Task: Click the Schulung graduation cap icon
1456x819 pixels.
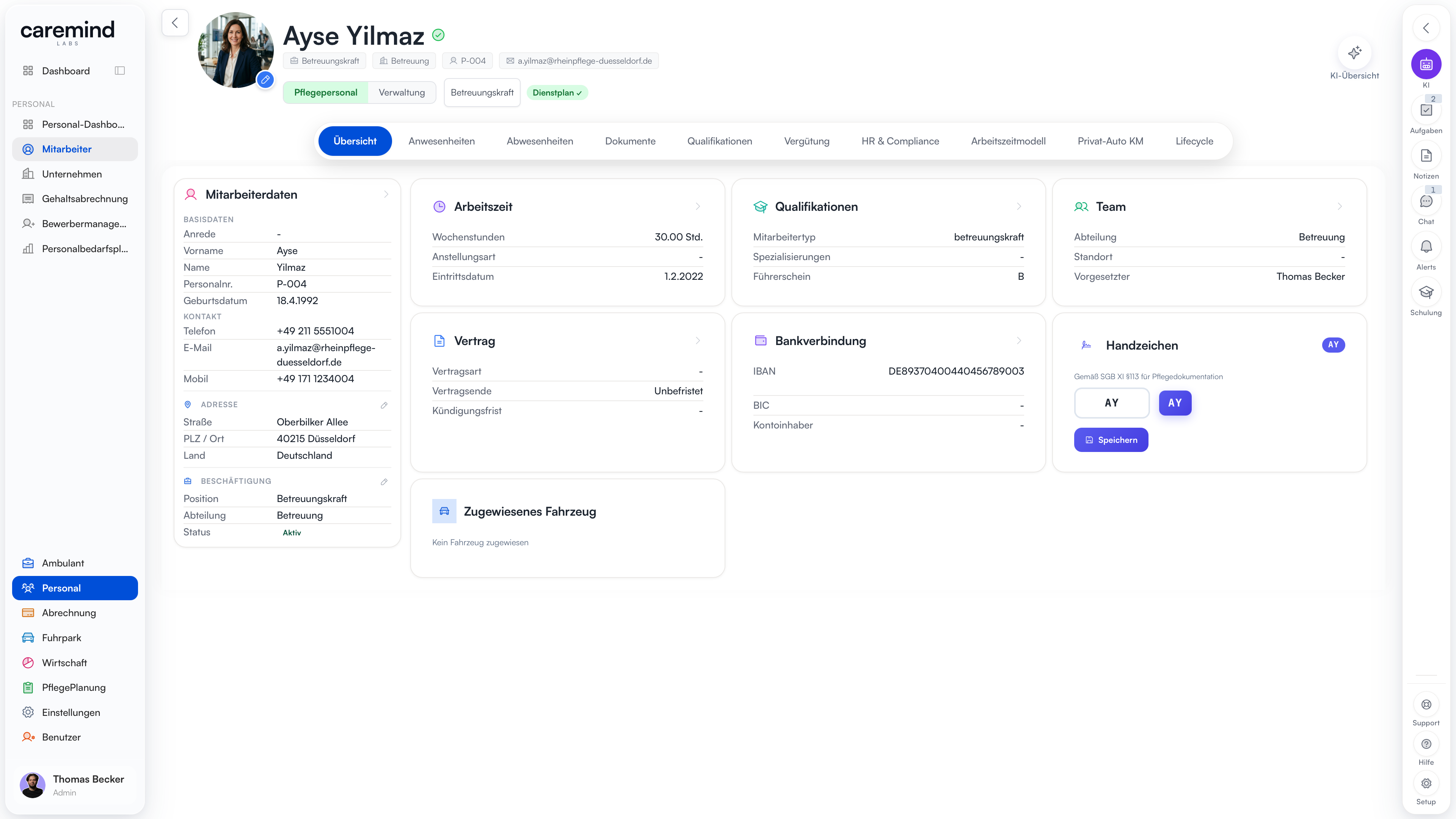Action: (x=1426, y=292)
